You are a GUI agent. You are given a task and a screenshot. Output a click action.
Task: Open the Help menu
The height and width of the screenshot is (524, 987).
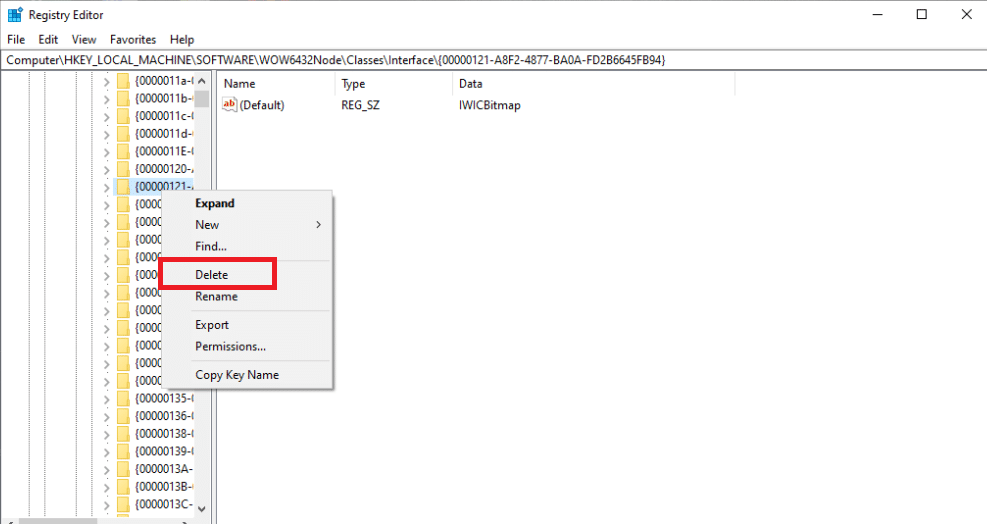pos(182,39)
